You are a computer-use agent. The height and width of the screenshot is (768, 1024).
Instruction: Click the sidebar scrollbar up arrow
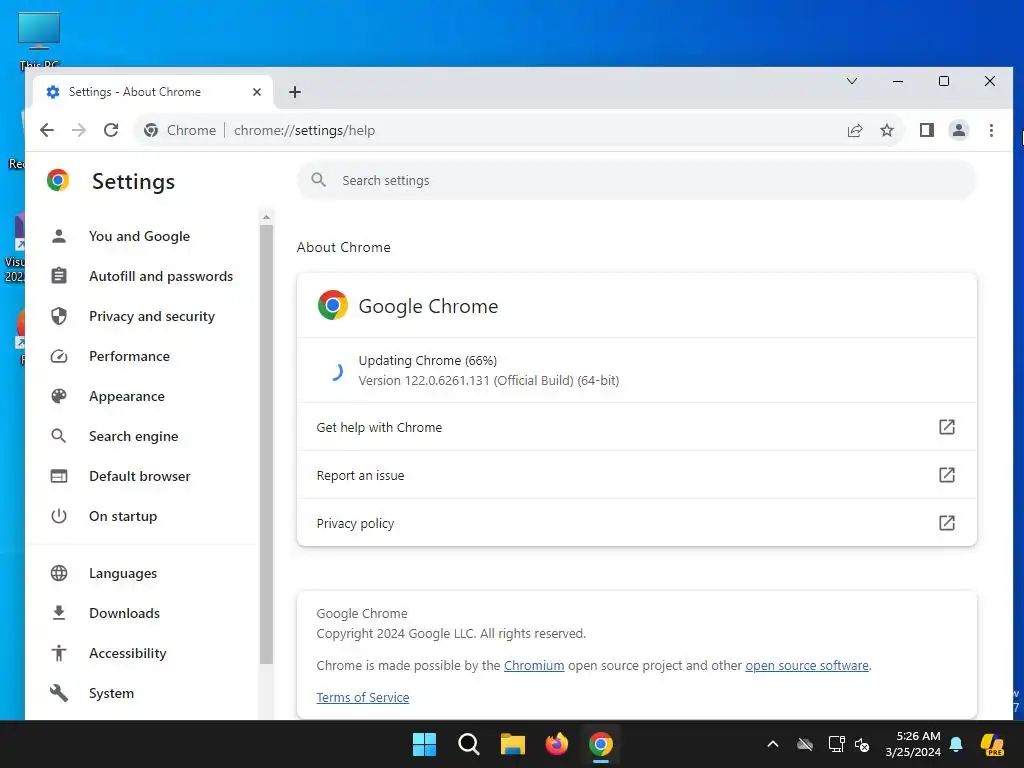click(x=266, y=217)
